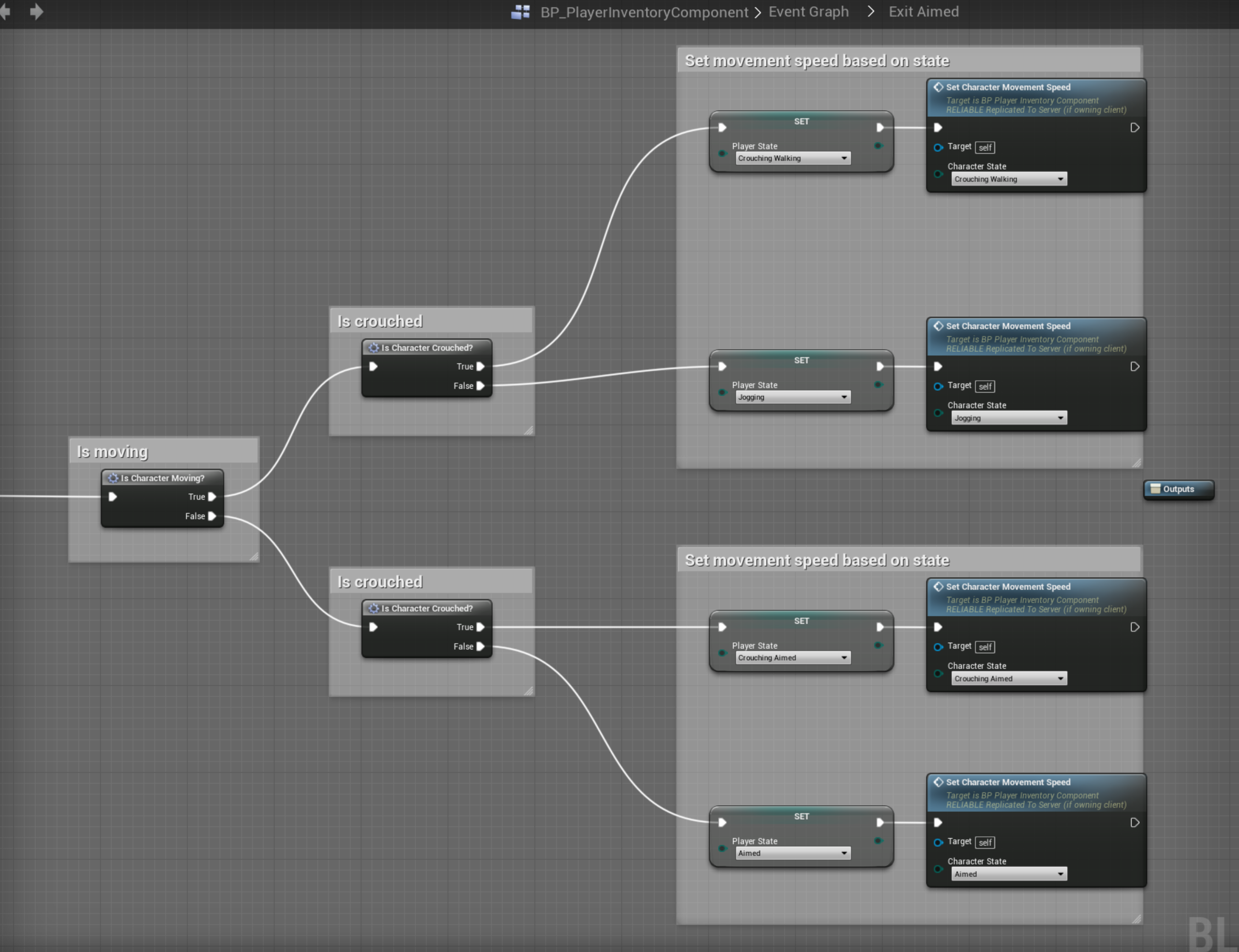Viewport: 1239px width, 952px height.
Task: Click the forward navigation arrow icon
Action: (x=37, y=11)
